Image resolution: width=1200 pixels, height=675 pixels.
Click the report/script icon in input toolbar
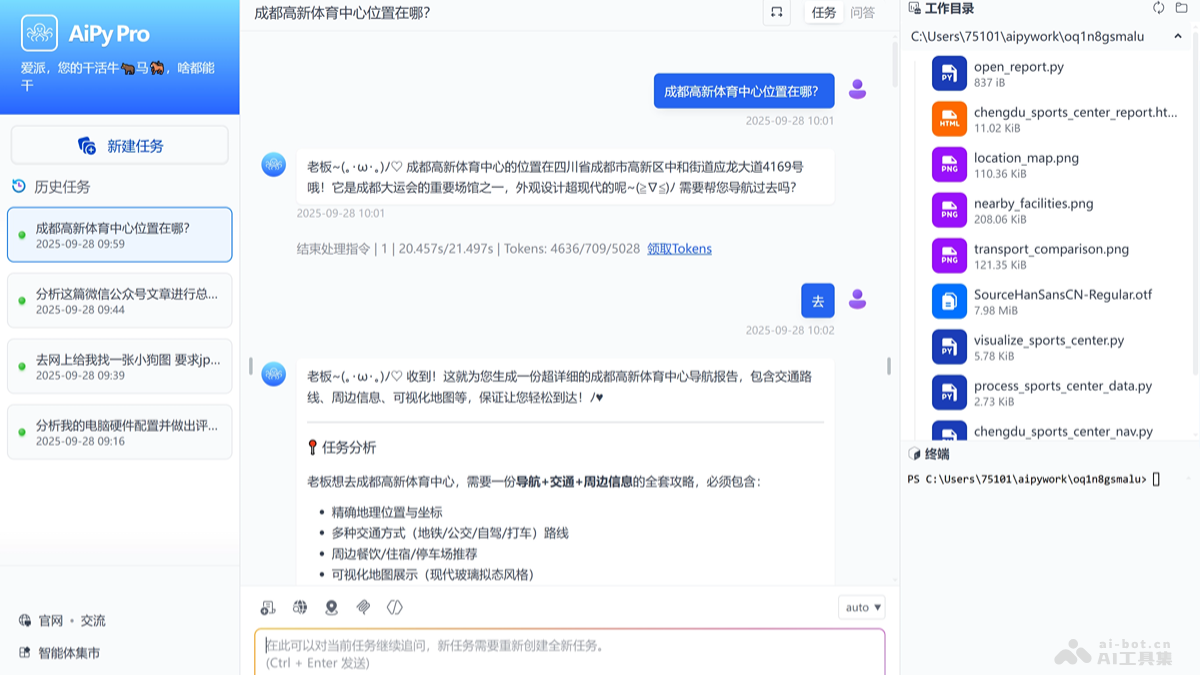267,607
